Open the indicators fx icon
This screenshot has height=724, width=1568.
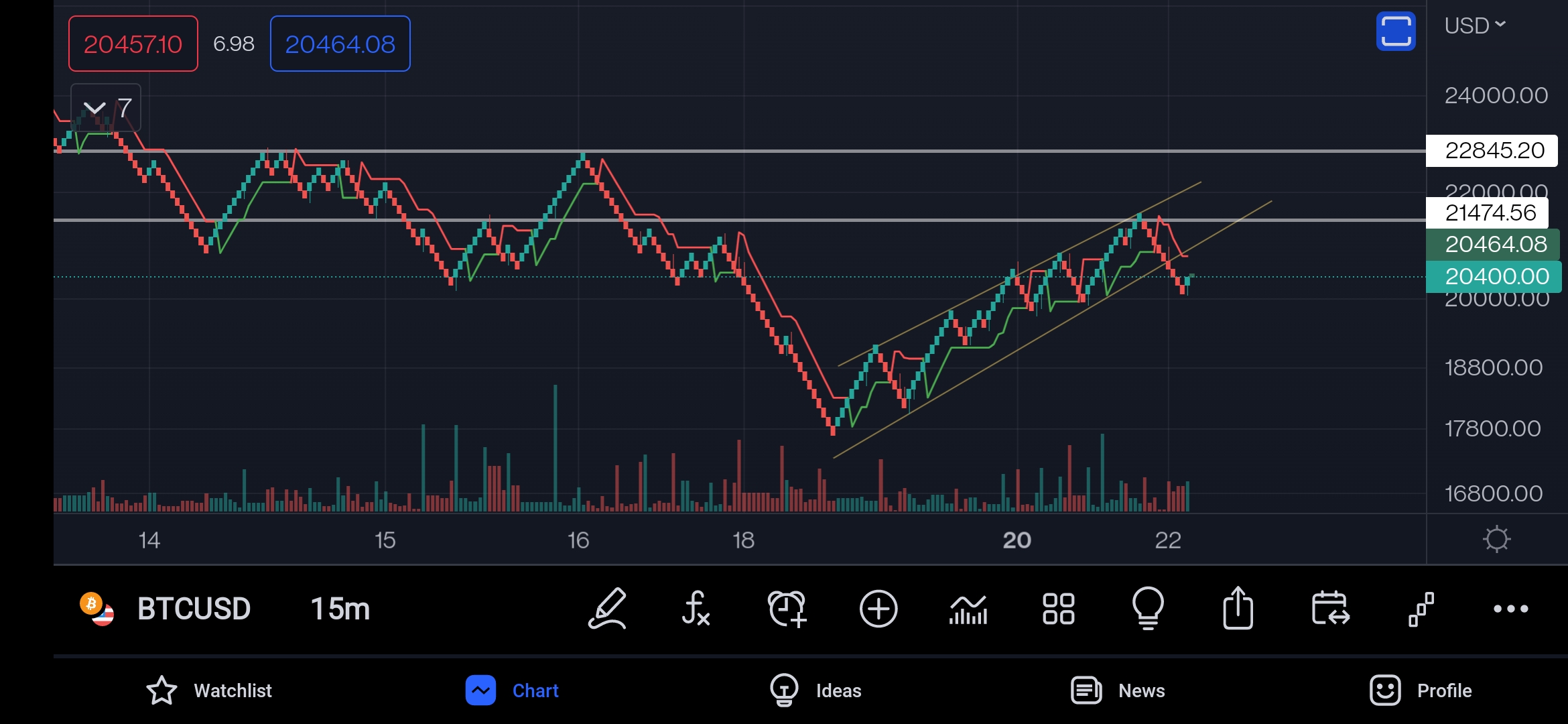696,609
